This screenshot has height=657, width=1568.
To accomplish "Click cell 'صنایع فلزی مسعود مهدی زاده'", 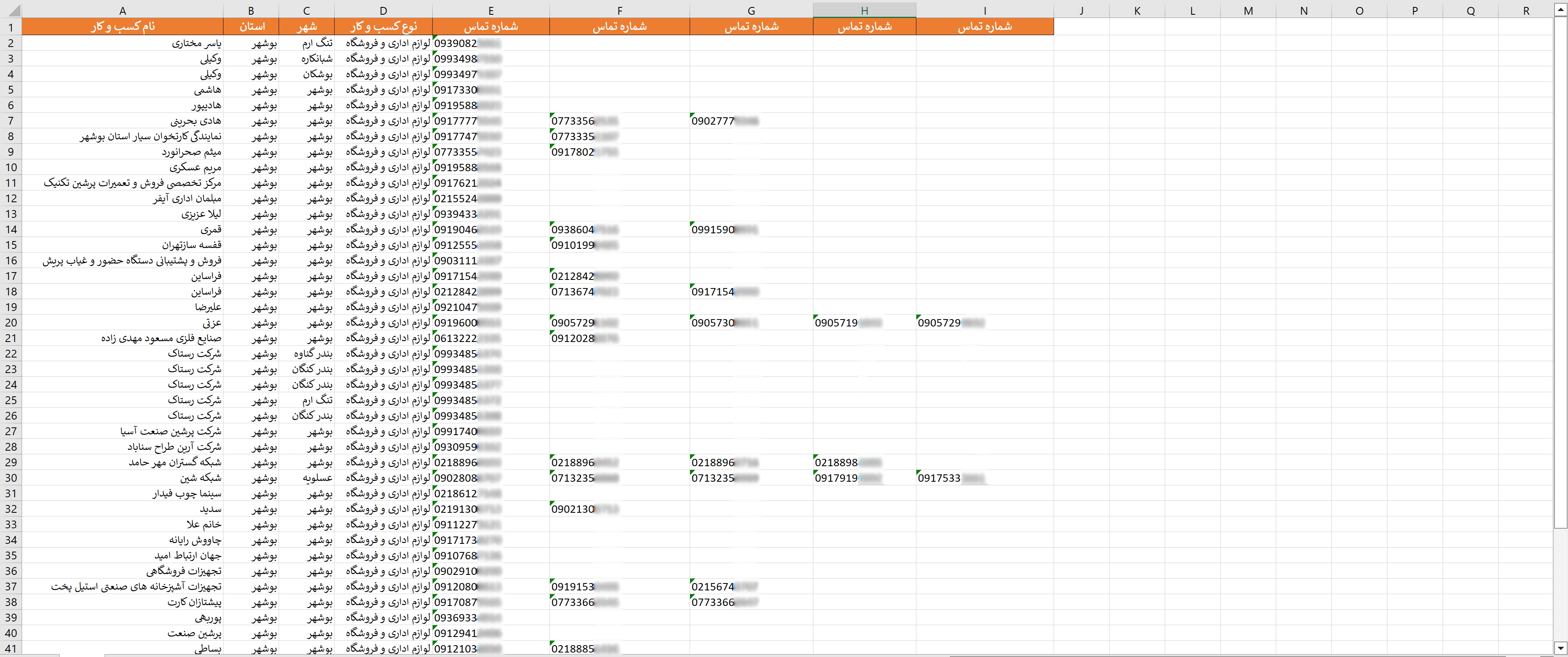I will click(x=122, y=338).
